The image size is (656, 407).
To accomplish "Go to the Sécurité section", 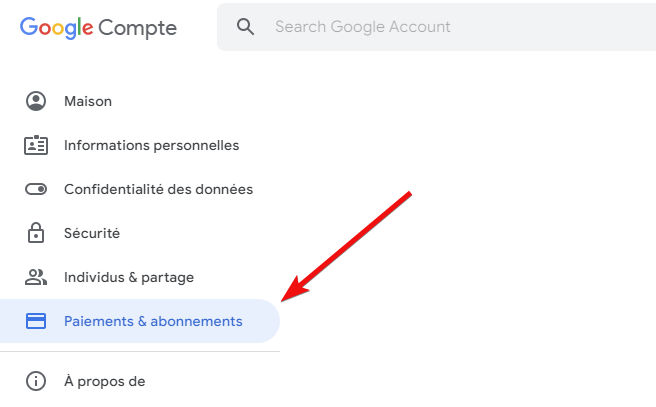I will coord(140,233).
